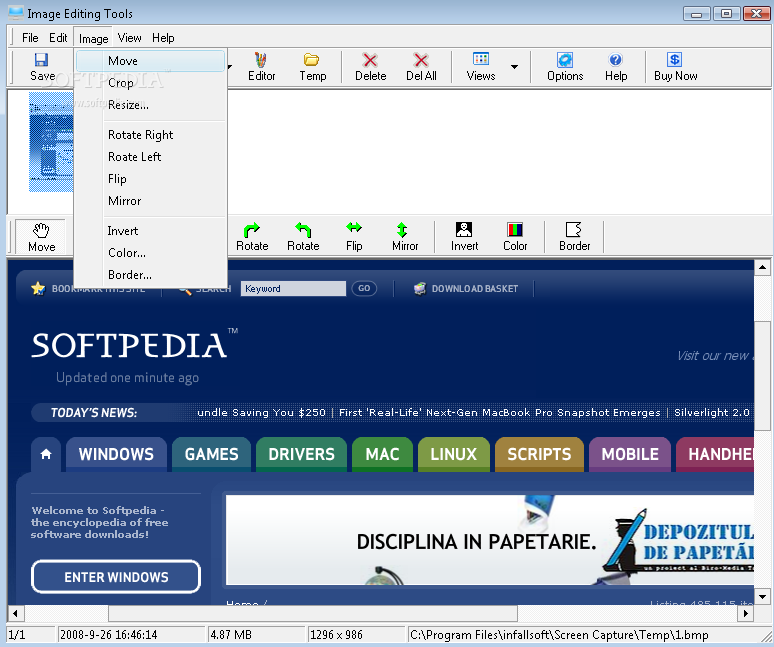The image size is (774, 647).
Task: Click the Keyword search field
Action: click(x=293, y=288)
